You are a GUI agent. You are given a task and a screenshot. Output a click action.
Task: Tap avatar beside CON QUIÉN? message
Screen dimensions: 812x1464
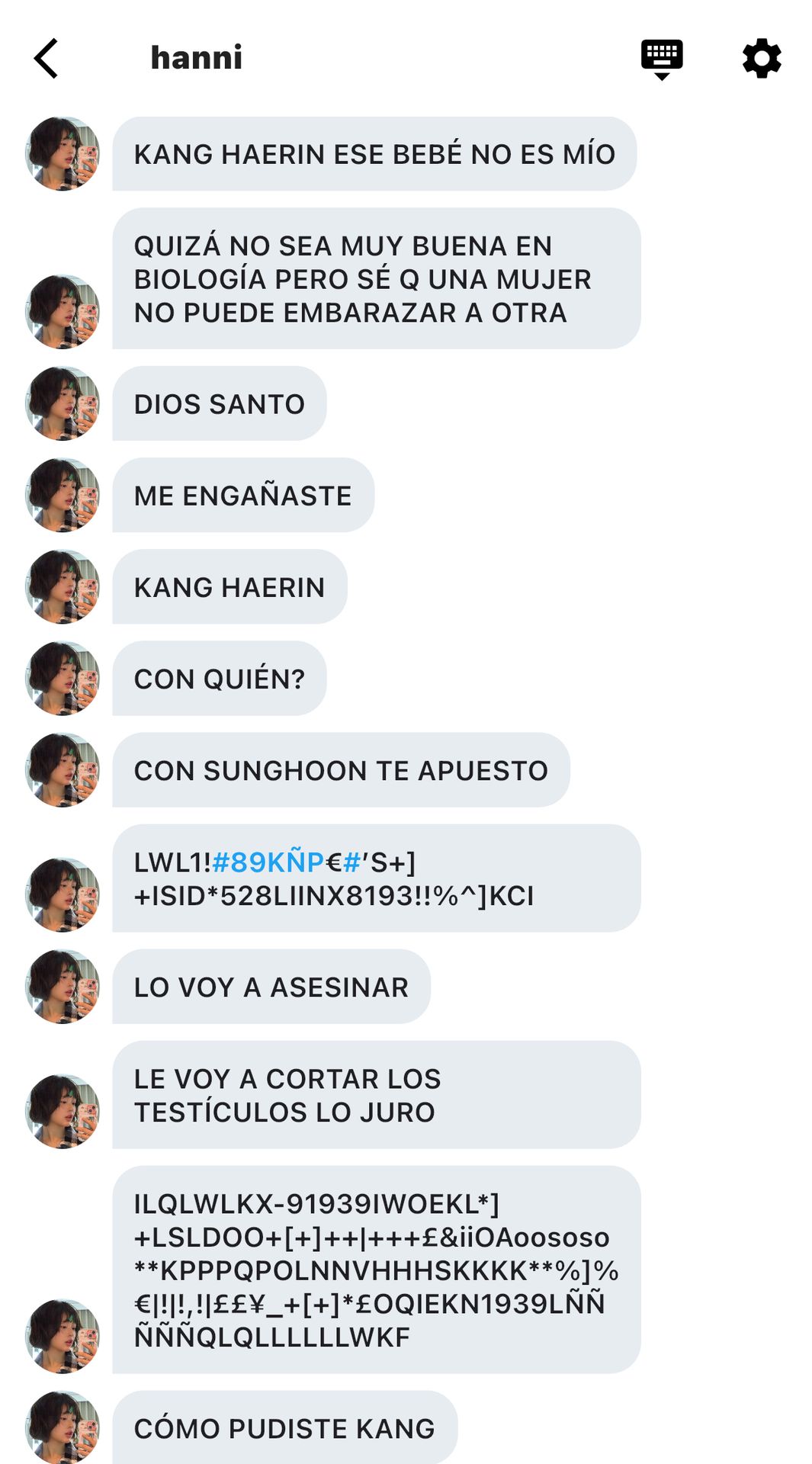(x=63, y=679)
